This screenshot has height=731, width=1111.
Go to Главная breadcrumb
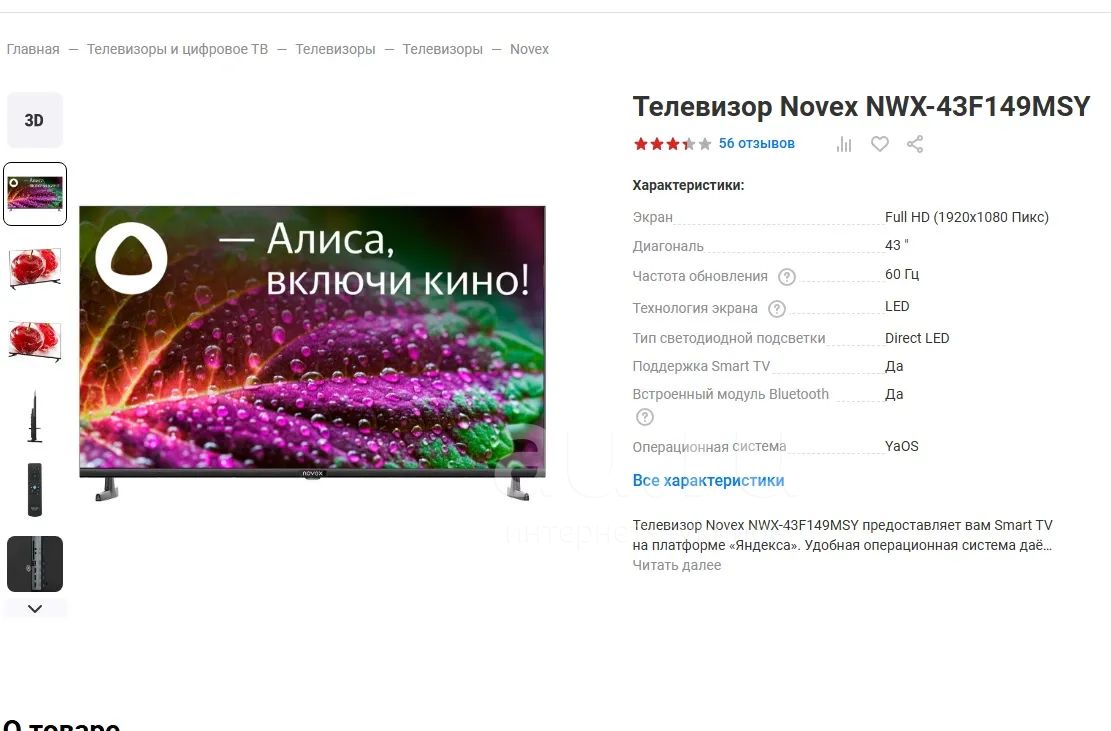pos(33,49)
